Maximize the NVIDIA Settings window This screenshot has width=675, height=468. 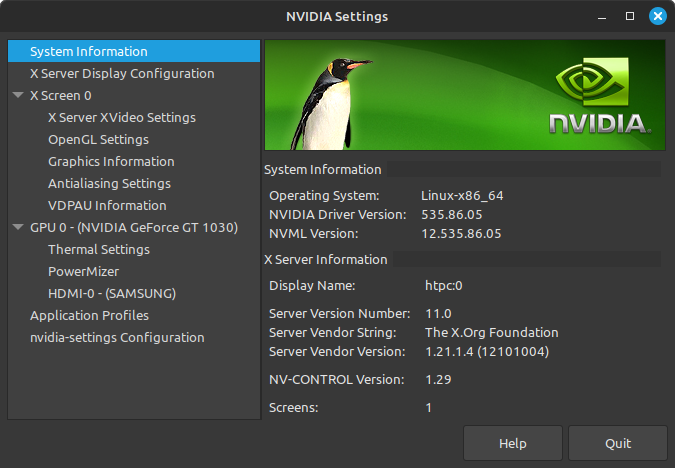click(x=630, y=16)
